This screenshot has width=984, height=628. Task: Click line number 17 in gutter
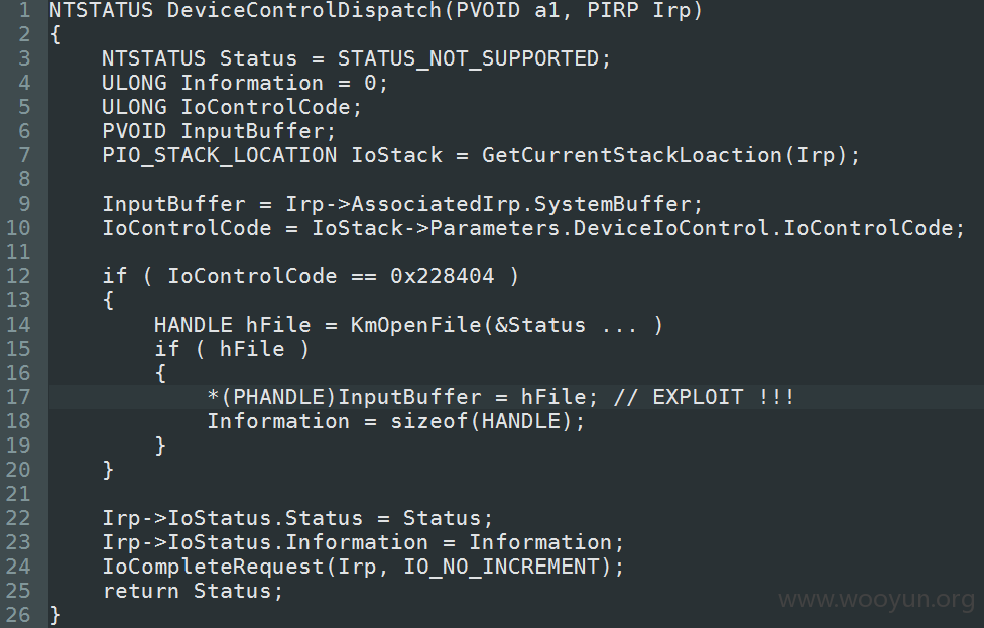(18, 397)
